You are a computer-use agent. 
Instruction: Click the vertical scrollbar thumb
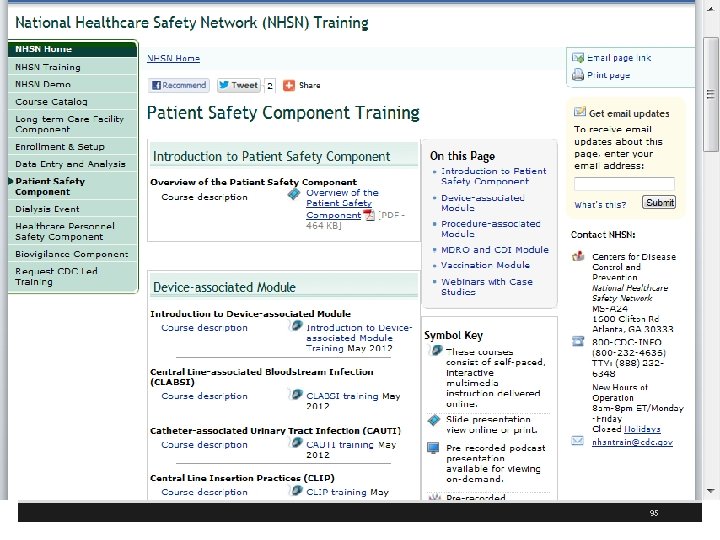point(711,95)
